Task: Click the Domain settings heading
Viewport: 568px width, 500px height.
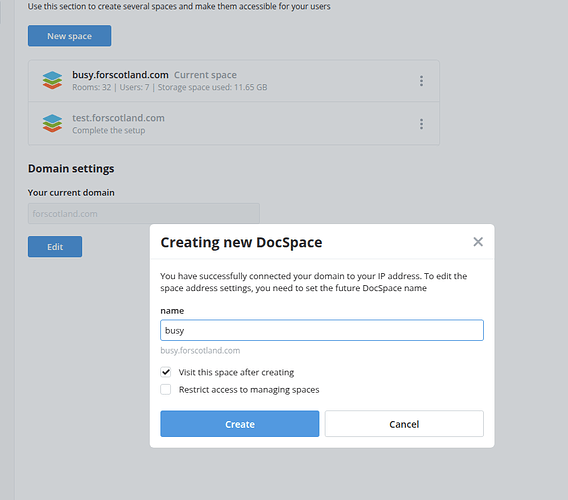Action: [71, 169]
